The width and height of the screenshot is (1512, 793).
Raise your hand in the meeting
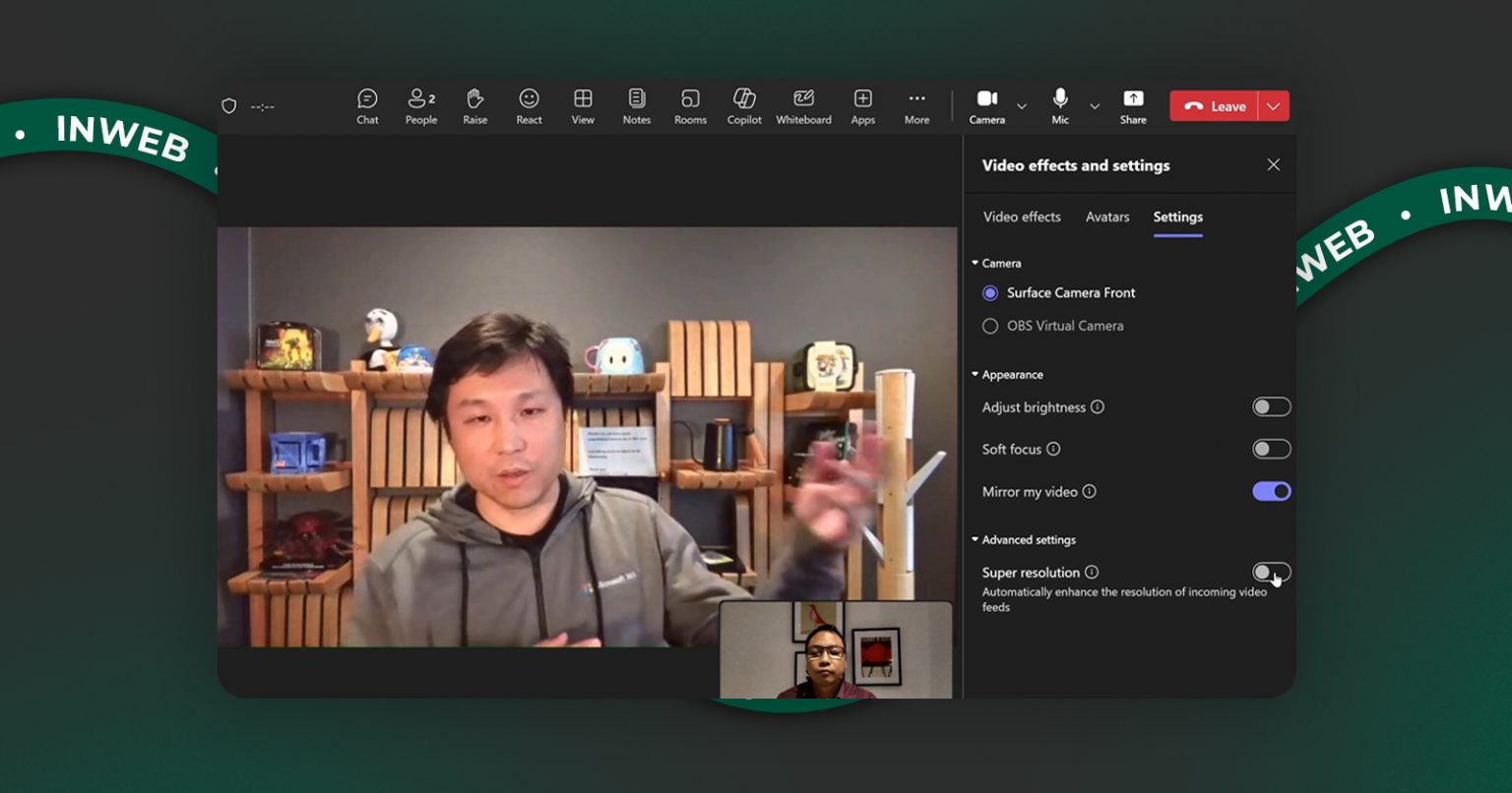click(x=475, y=106)
